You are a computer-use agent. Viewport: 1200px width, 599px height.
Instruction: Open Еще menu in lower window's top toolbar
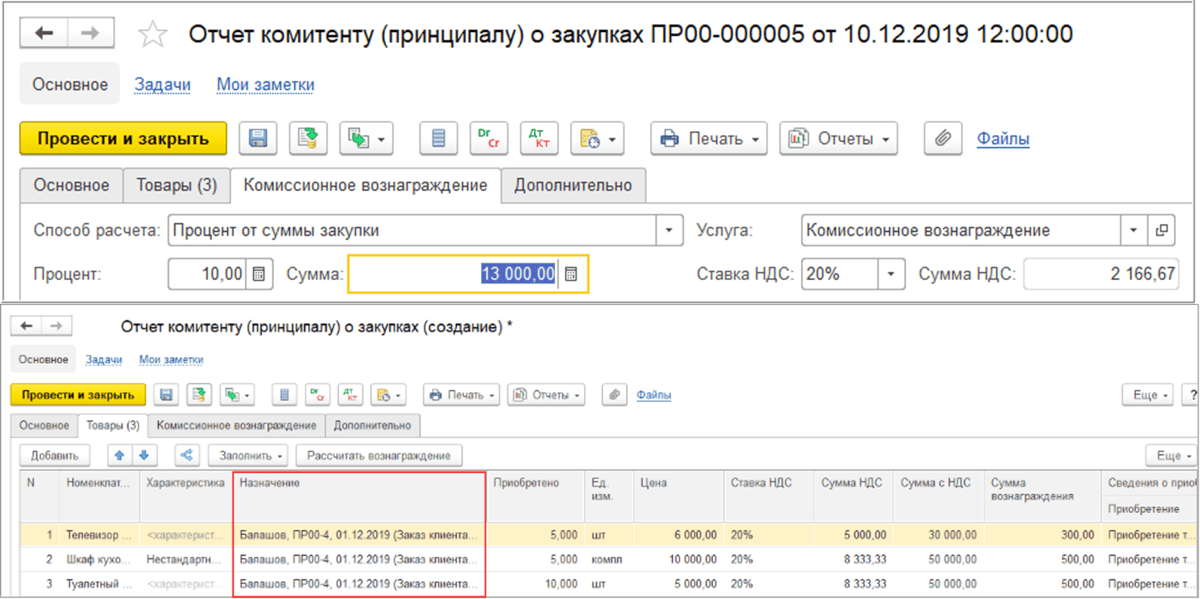1147,395
